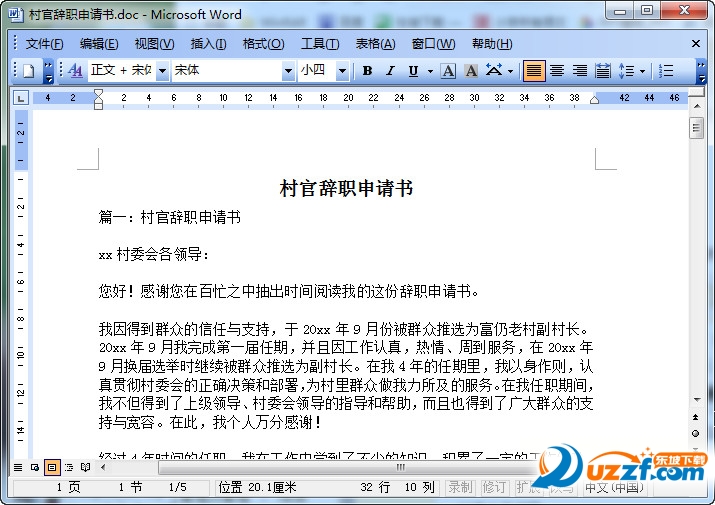
Task: Click the page indicator 1/5 in status bar
Action: (x=177, y=488)
